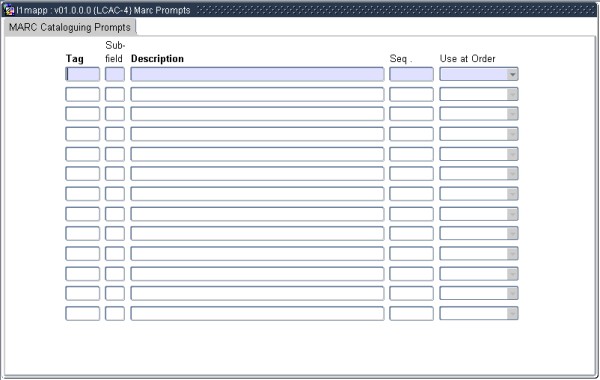Focus the Description field in tenth row

pos(257,254)
